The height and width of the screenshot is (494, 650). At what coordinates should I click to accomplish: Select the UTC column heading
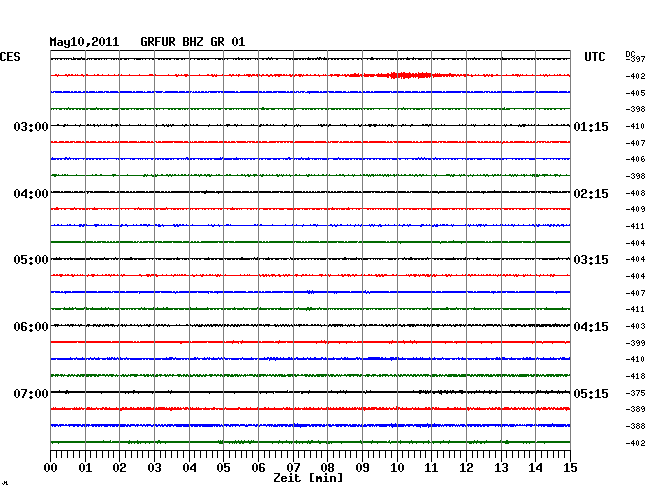click(594, 57)
